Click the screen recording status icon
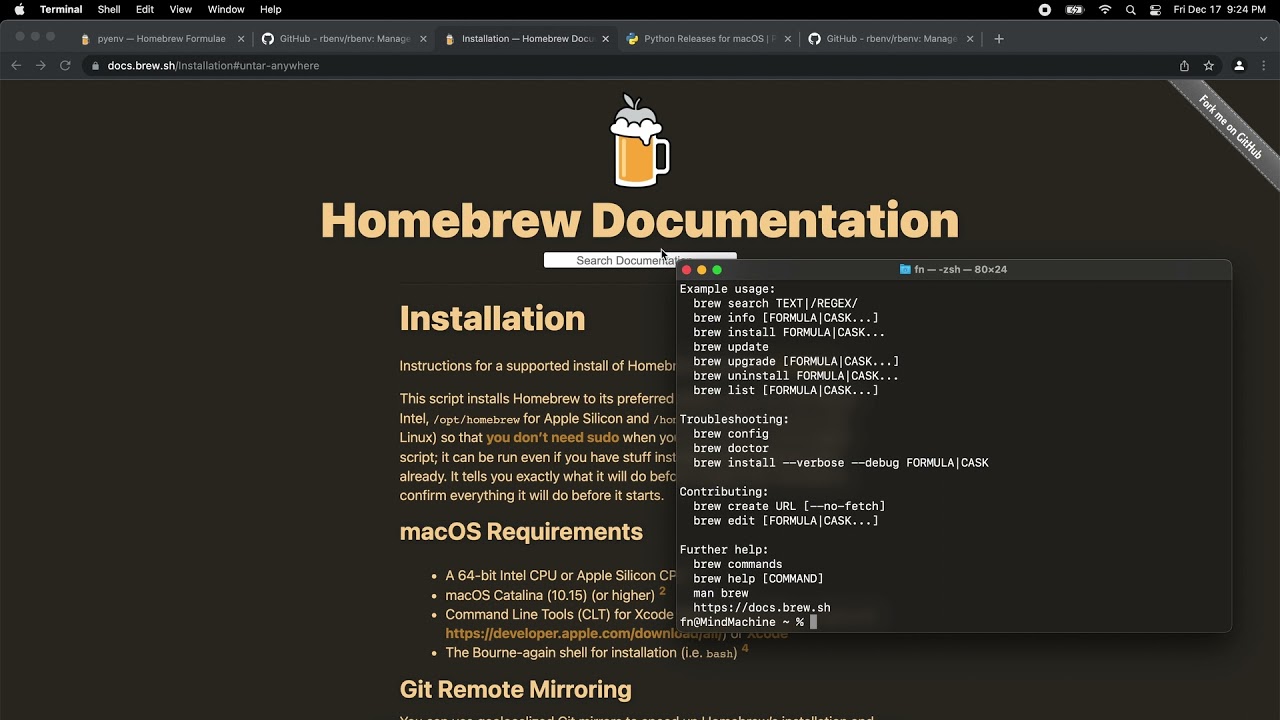 tap(1045, 9)
